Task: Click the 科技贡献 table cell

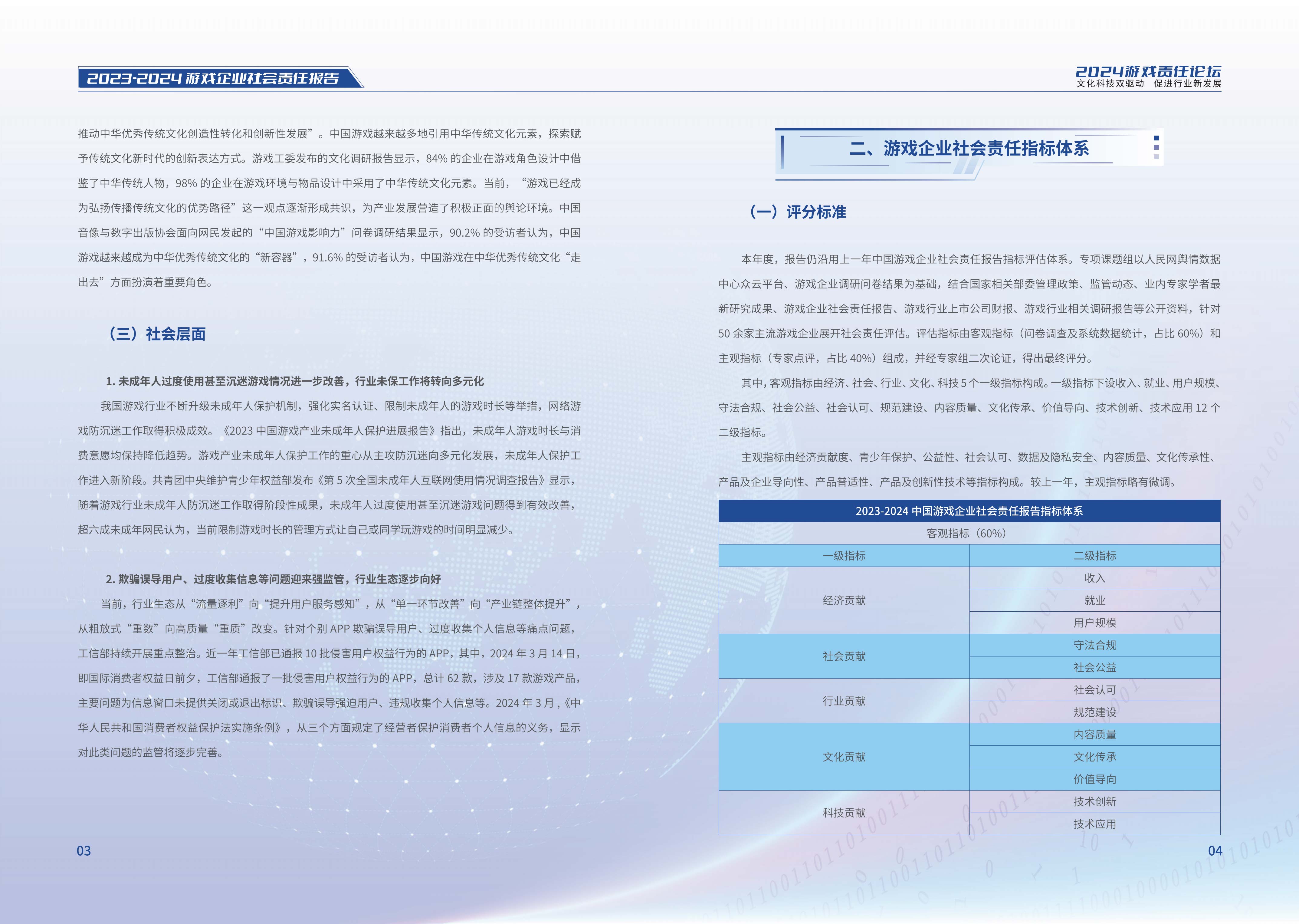Action: (844, 813)
